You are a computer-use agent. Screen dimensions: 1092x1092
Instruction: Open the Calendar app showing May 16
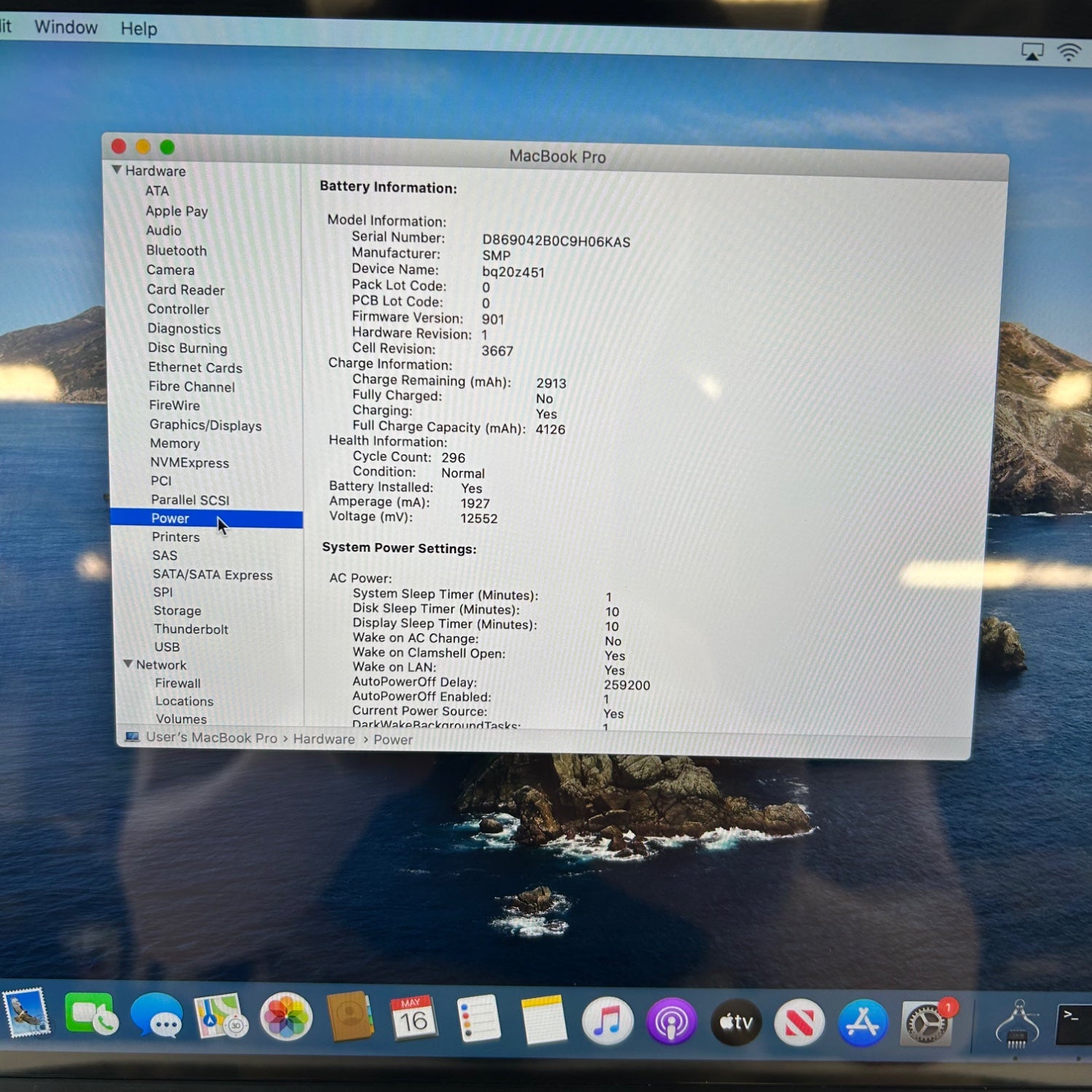click(413, 1018)
